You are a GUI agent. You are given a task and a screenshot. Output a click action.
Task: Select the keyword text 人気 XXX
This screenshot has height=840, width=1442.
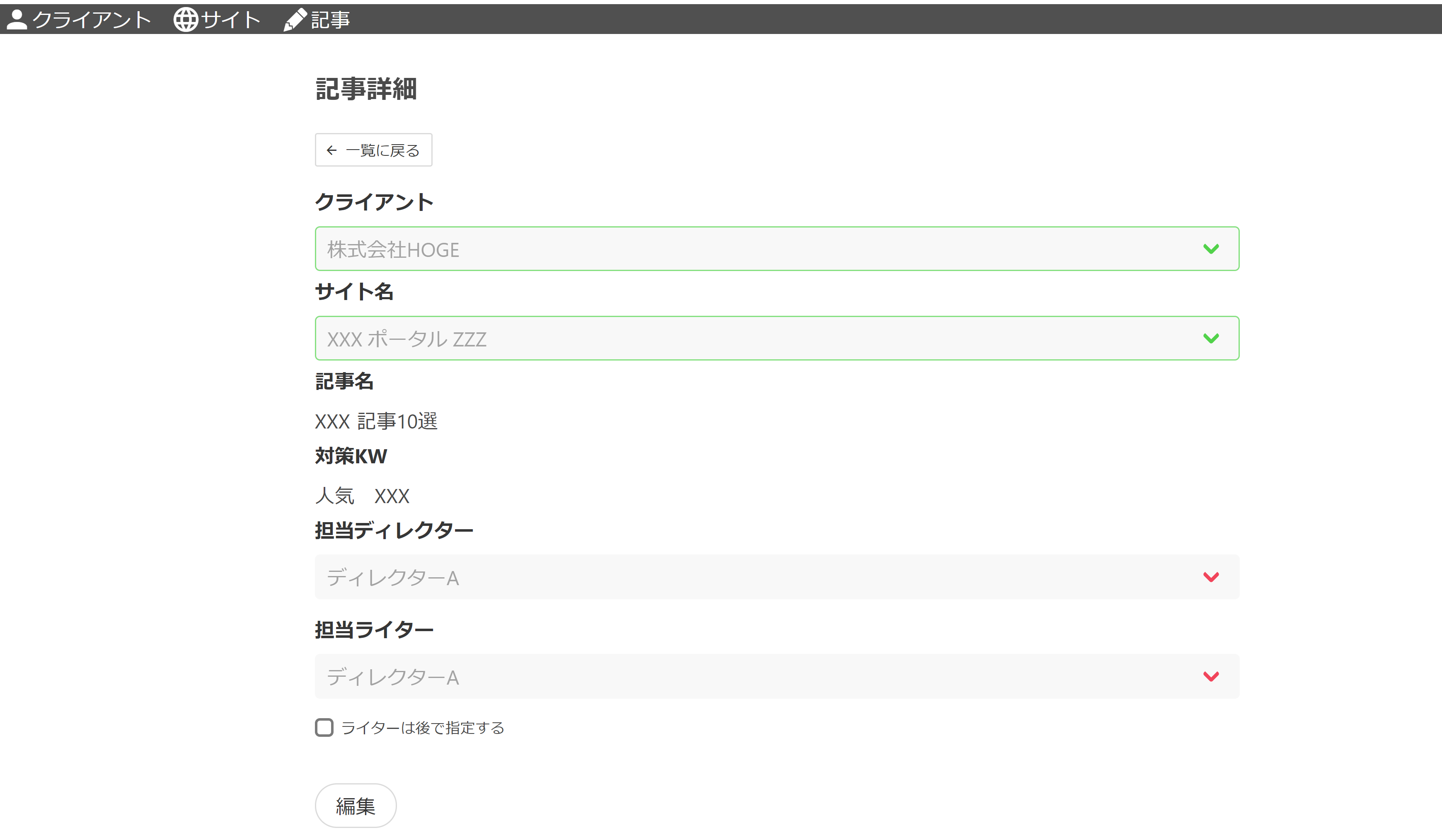tap(362, 496)
